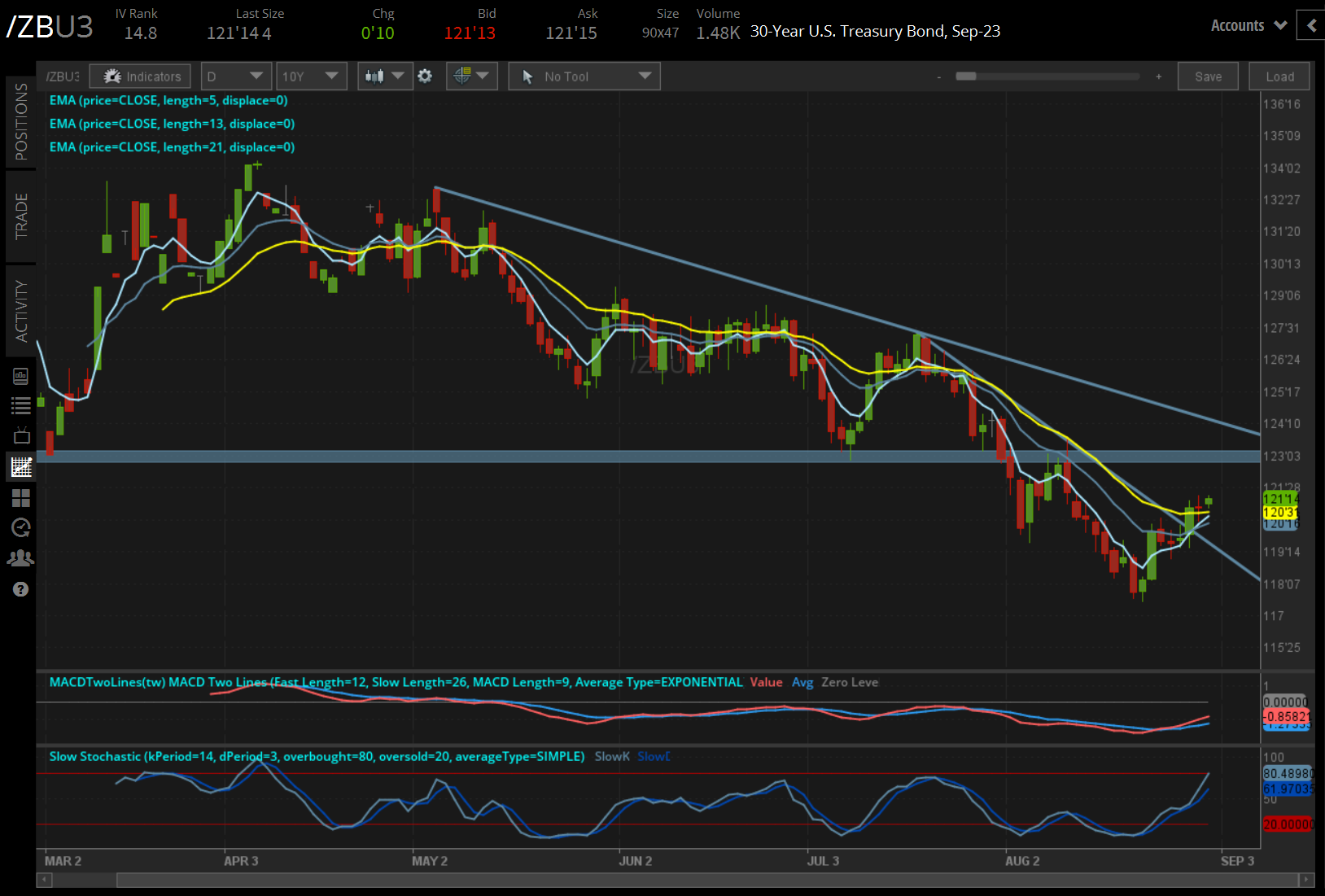Image resolution: width=1325 pixels, height=896 pixels.
Task: Click the MAR 2 date axis label
Action: coord(63,861)
